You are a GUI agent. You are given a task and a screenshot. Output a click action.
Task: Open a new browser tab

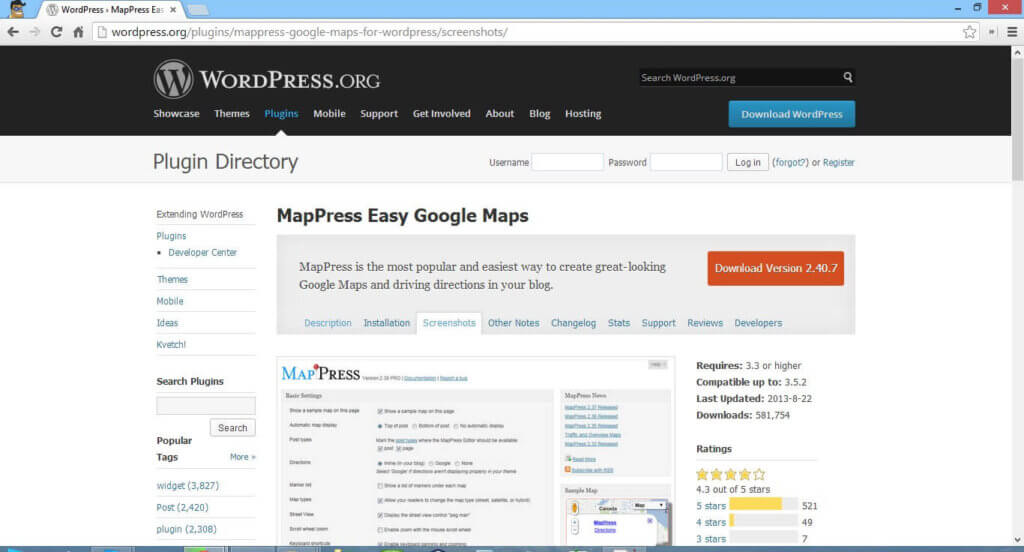point(197,10)
